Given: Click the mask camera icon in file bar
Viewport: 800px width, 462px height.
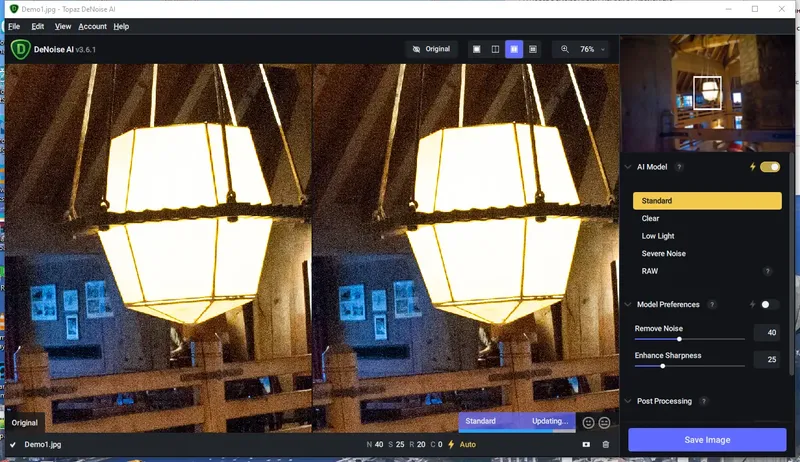Looking at the screenshot, I should tap(586, 445).
